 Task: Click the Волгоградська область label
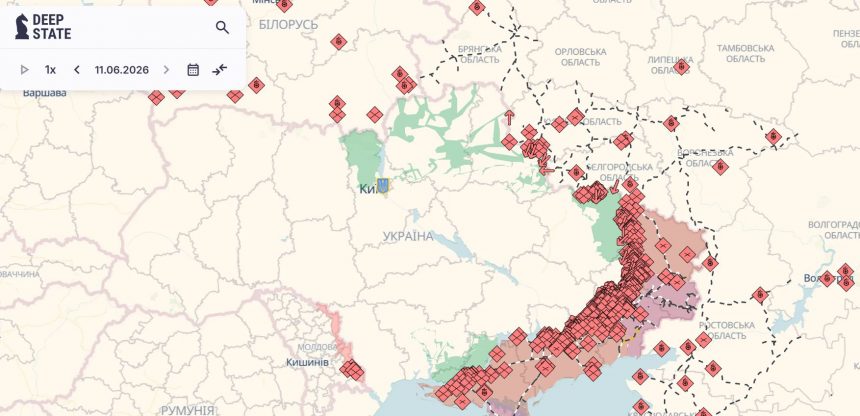[834, 230]
